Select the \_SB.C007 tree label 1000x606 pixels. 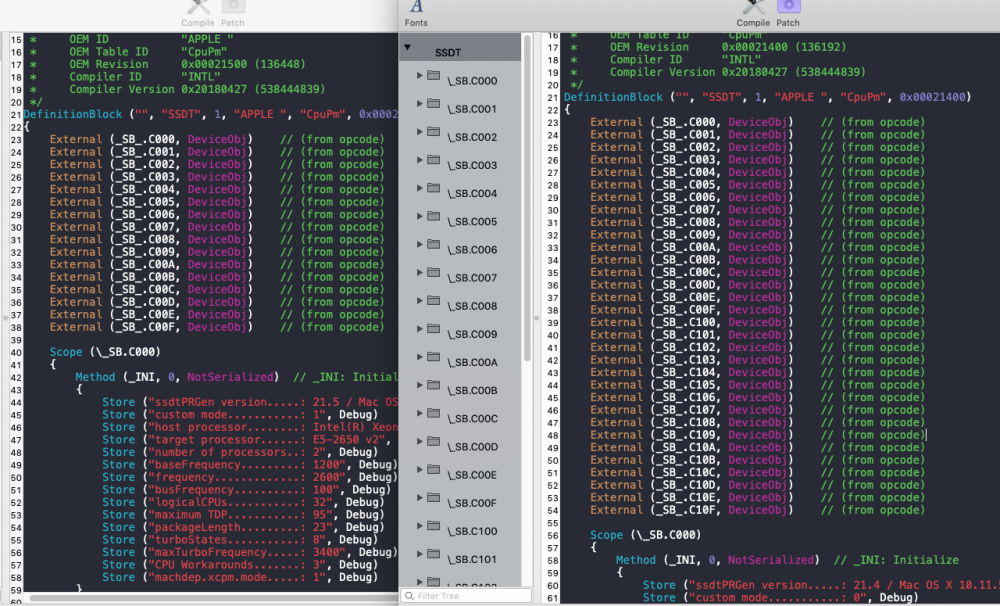pyautogui.click(x=472, y=278)
